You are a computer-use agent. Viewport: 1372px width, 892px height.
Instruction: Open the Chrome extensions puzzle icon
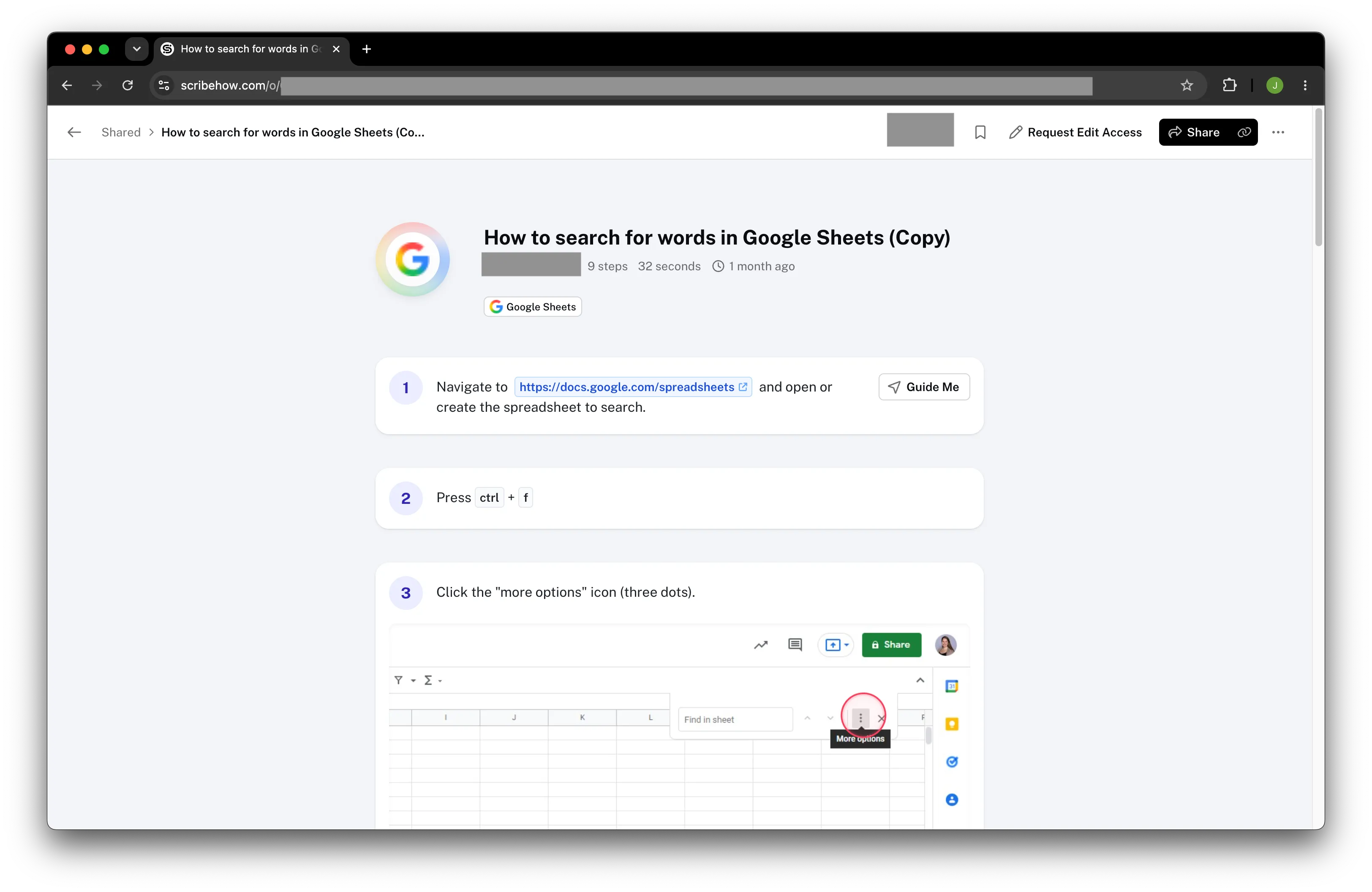pyautogui.click(x=1229, y=85)
